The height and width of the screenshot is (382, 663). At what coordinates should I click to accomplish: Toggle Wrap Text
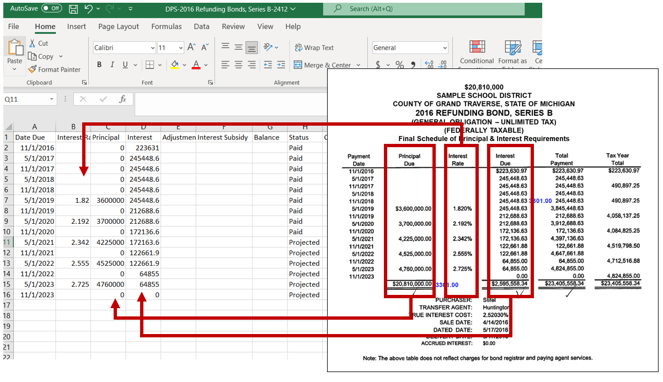pos(314,47)
